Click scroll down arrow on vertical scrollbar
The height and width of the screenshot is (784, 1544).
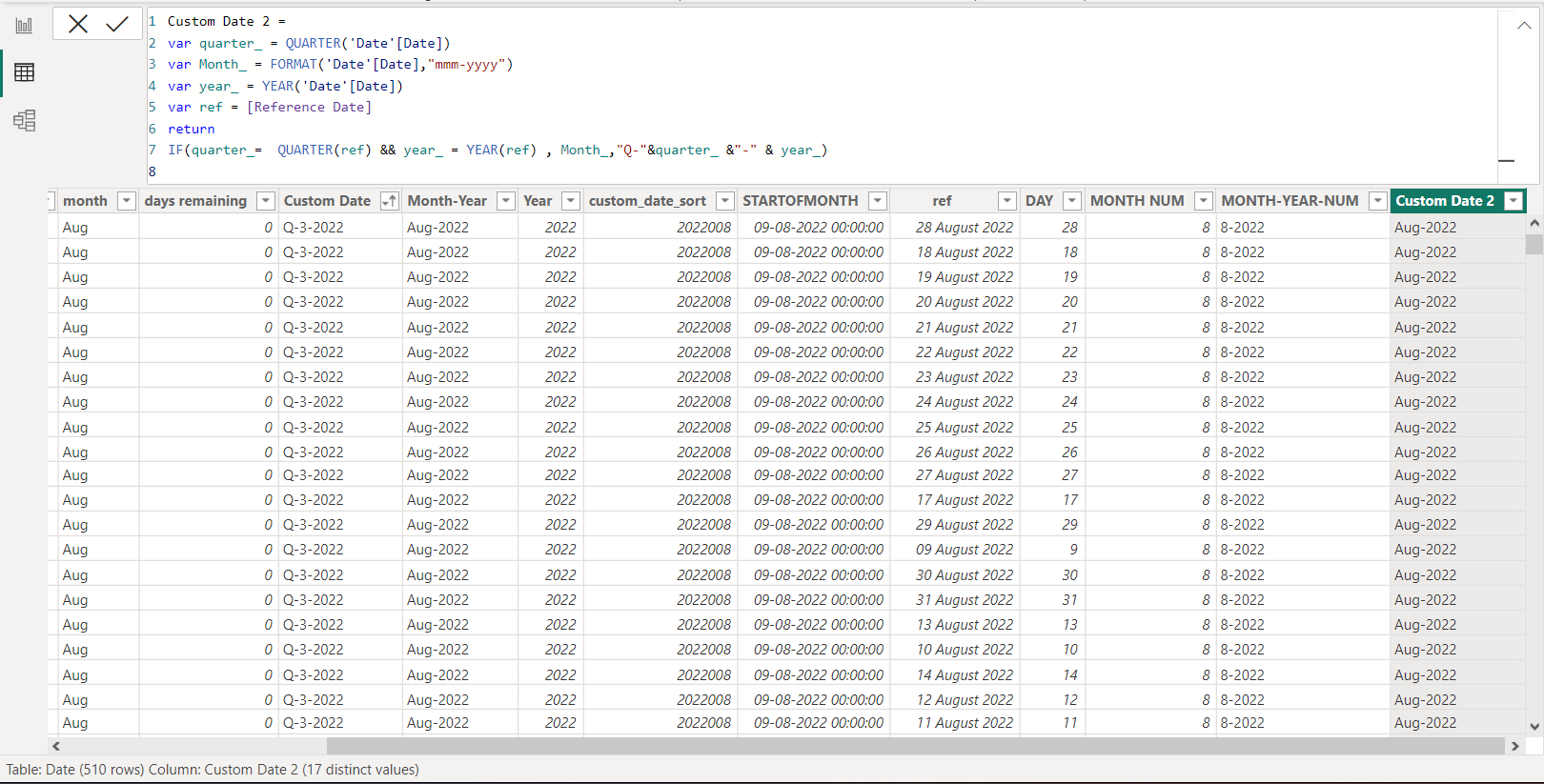tap(1534, 726)
